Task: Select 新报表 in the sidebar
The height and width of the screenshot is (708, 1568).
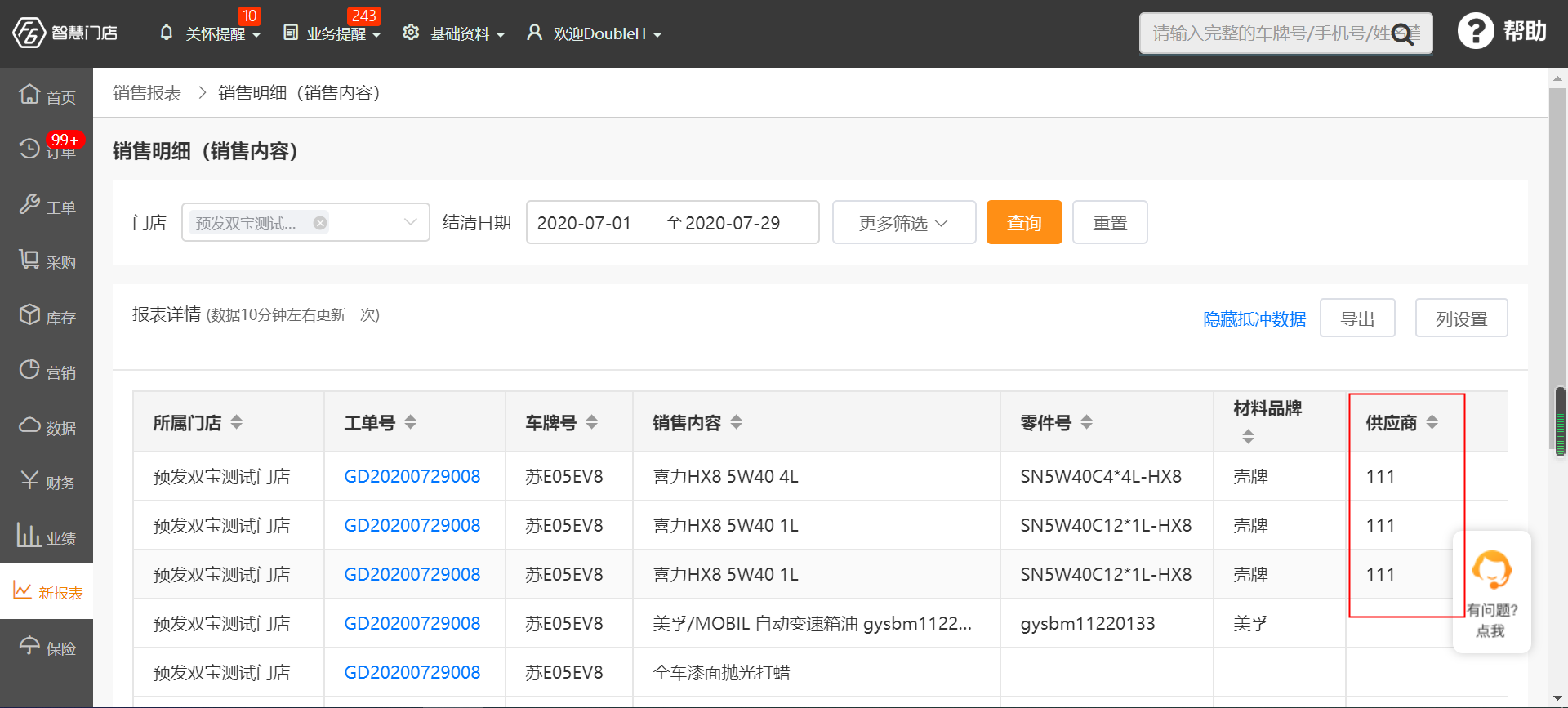Action: click(47, 591)
